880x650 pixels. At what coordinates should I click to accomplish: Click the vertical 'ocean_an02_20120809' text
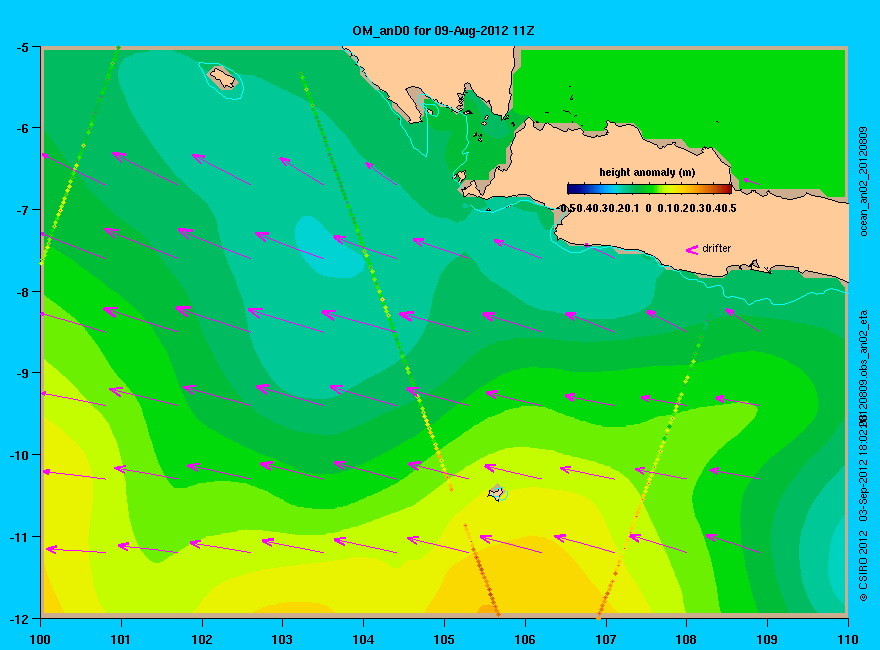coord(864,181)
